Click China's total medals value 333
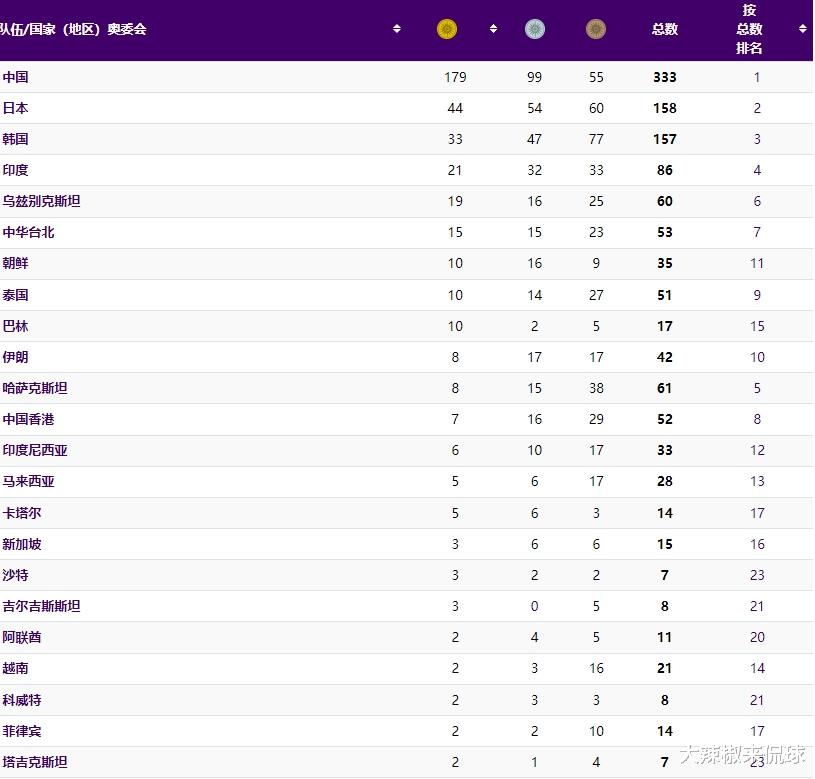 point(665,77)
